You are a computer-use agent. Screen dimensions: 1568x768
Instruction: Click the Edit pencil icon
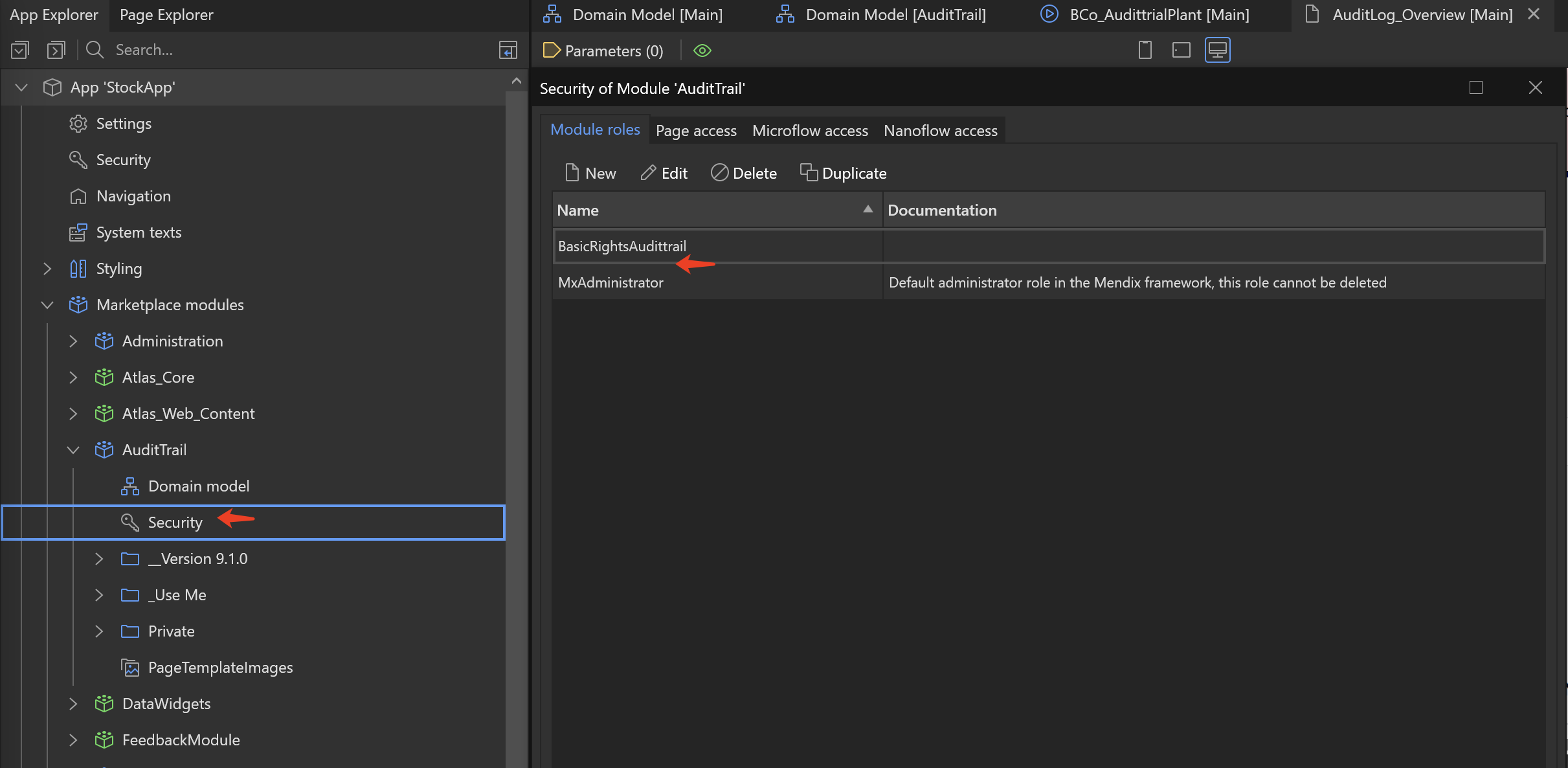pyautogui.click(x=648, y=172)
